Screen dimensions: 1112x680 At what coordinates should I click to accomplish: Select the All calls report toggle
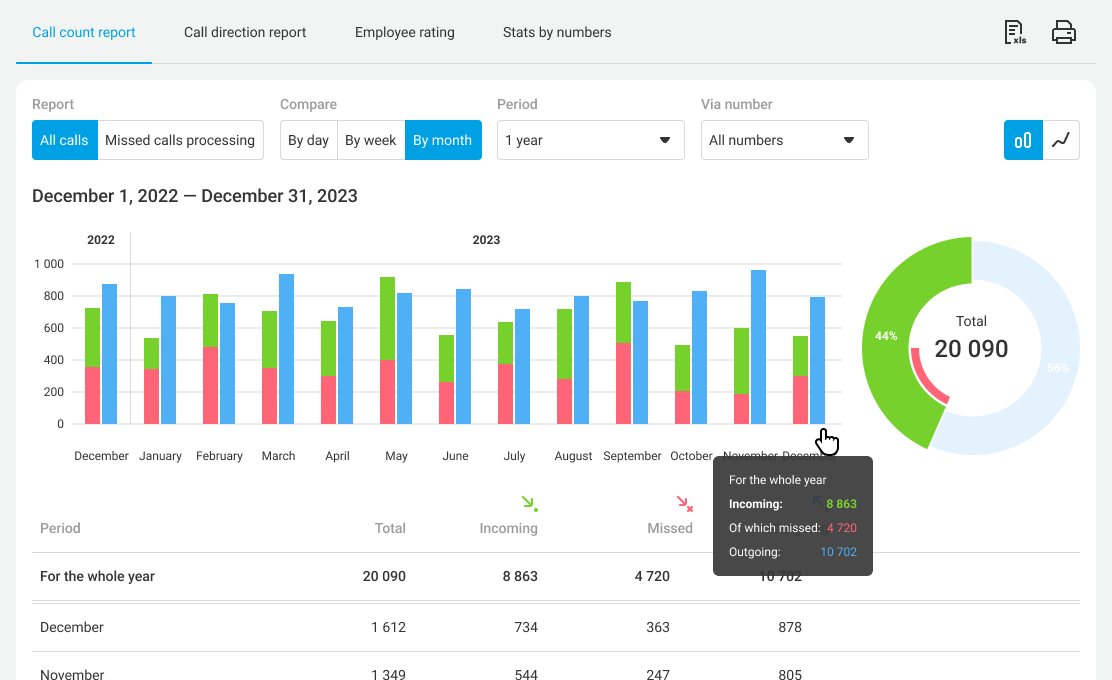[64, 140]
